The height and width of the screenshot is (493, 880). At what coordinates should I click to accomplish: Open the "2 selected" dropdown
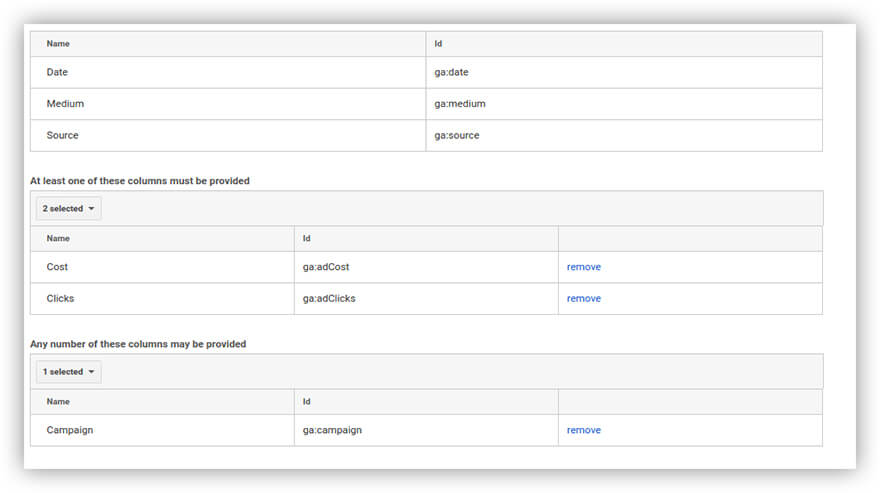[68, 209]
